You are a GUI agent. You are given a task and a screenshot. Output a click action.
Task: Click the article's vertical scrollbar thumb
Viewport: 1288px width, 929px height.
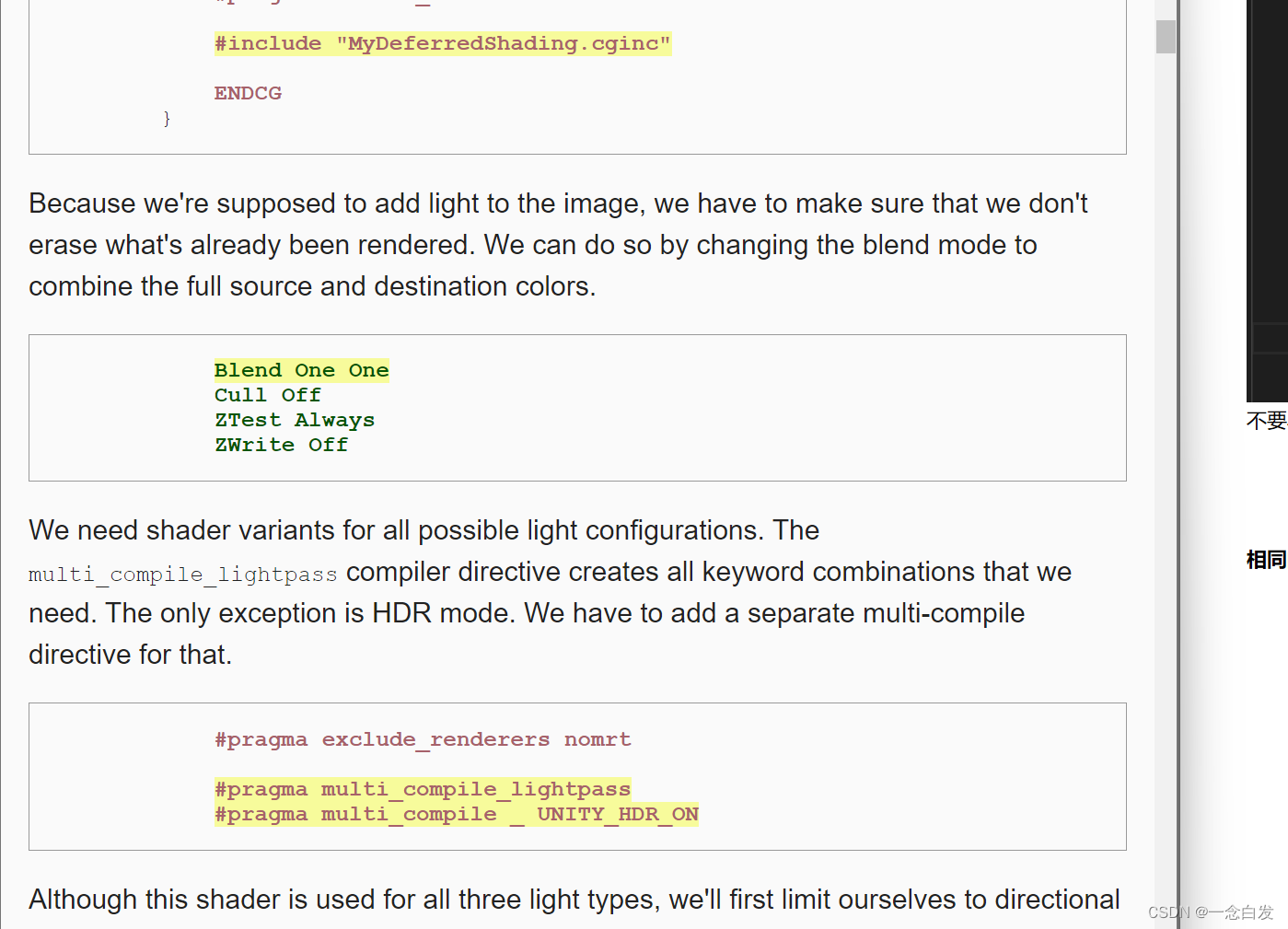coord(1166,37)
